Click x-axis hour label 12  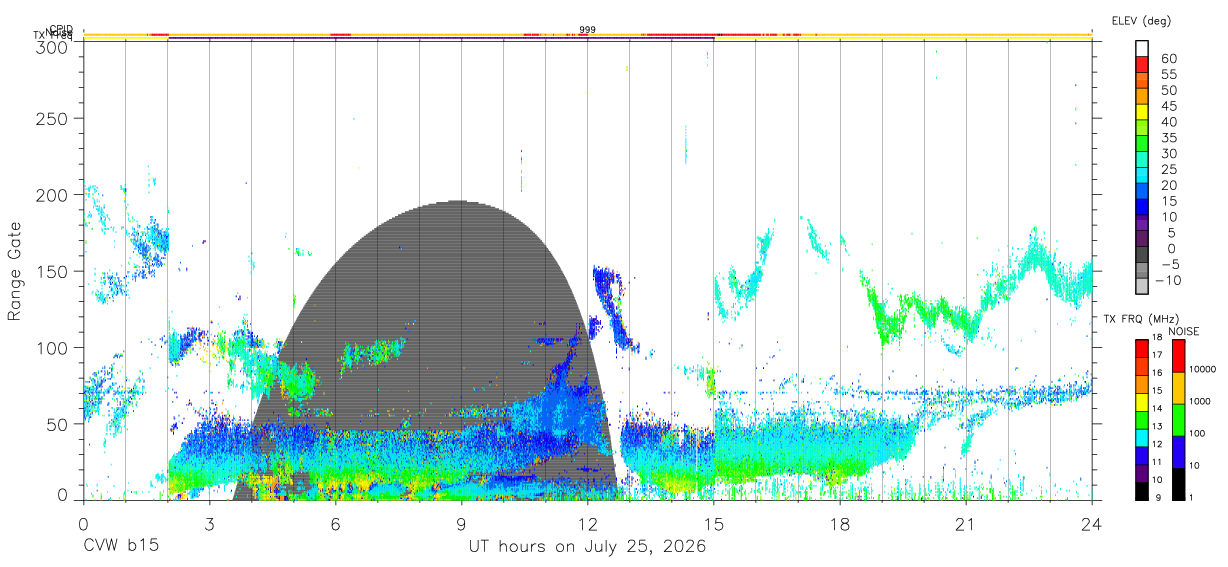[587, 523]
